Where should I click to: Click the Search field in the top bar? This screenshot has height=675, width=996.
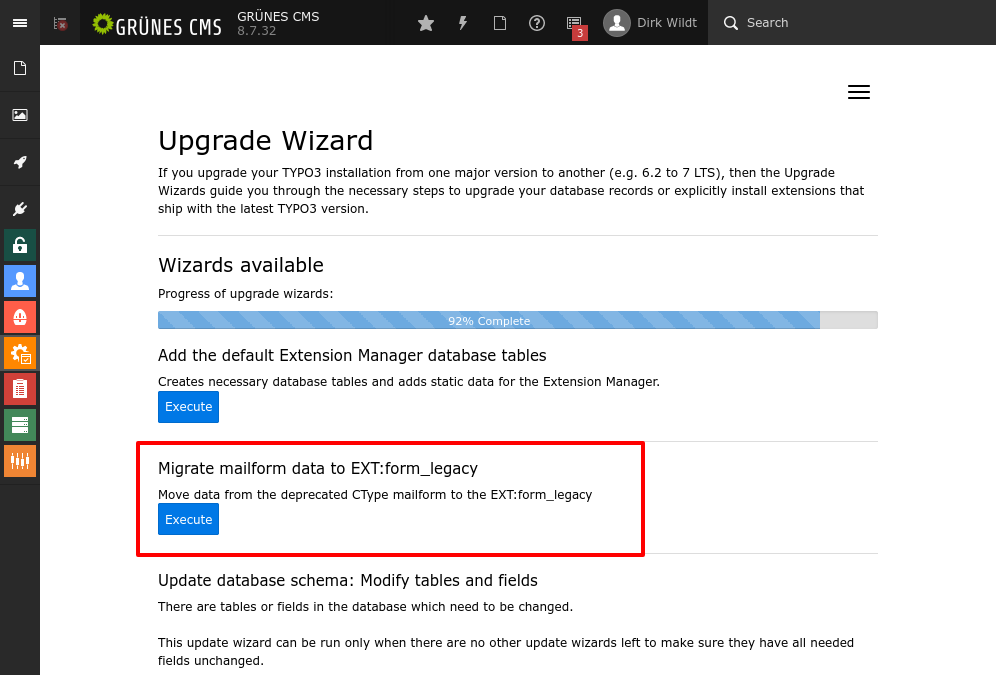click(x=851, y=23)
